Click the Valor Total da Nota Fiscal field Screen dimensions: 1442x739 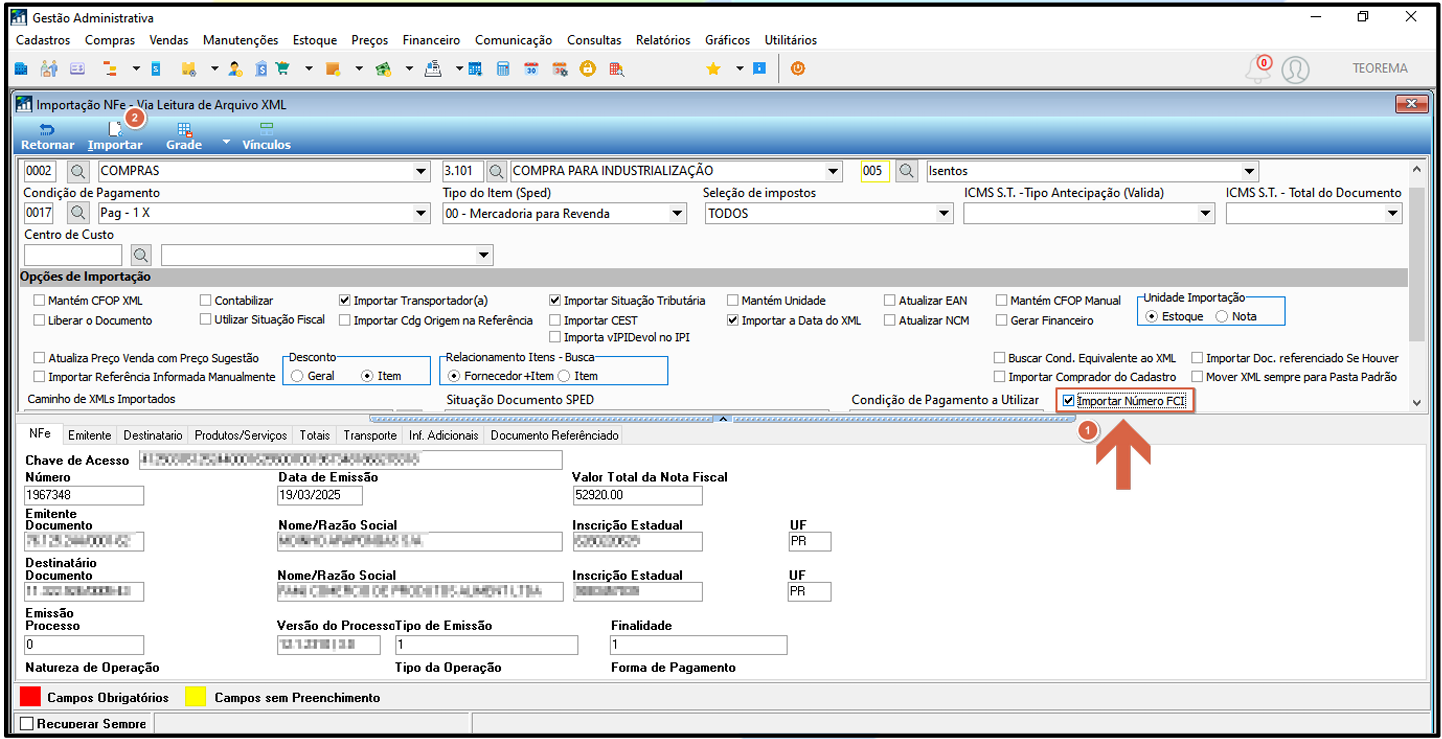pyautogui.click(x=637, y=495)
